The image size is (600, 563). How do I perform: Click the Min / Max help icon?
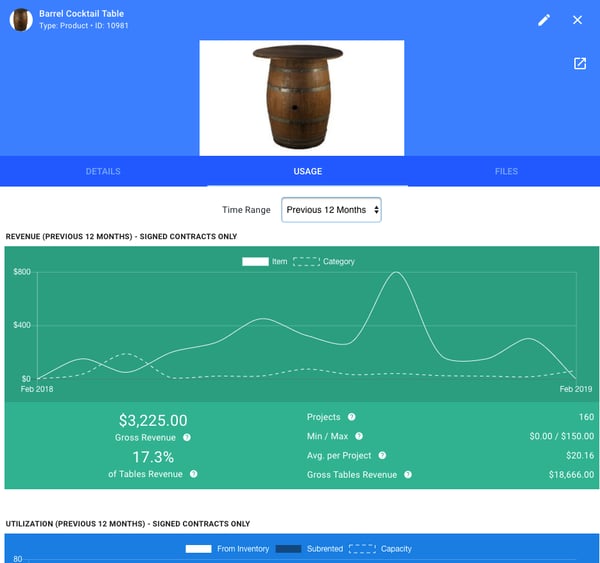click(x=359, y=436)
